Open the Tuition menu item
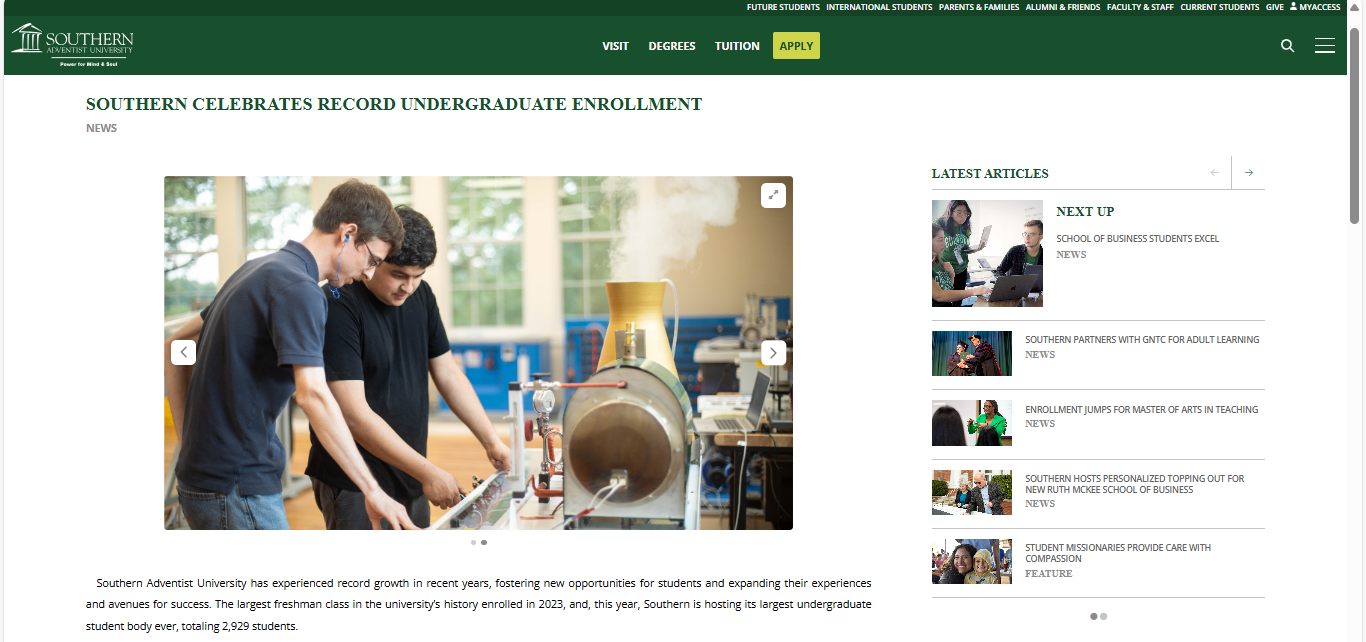 [737, 46]
